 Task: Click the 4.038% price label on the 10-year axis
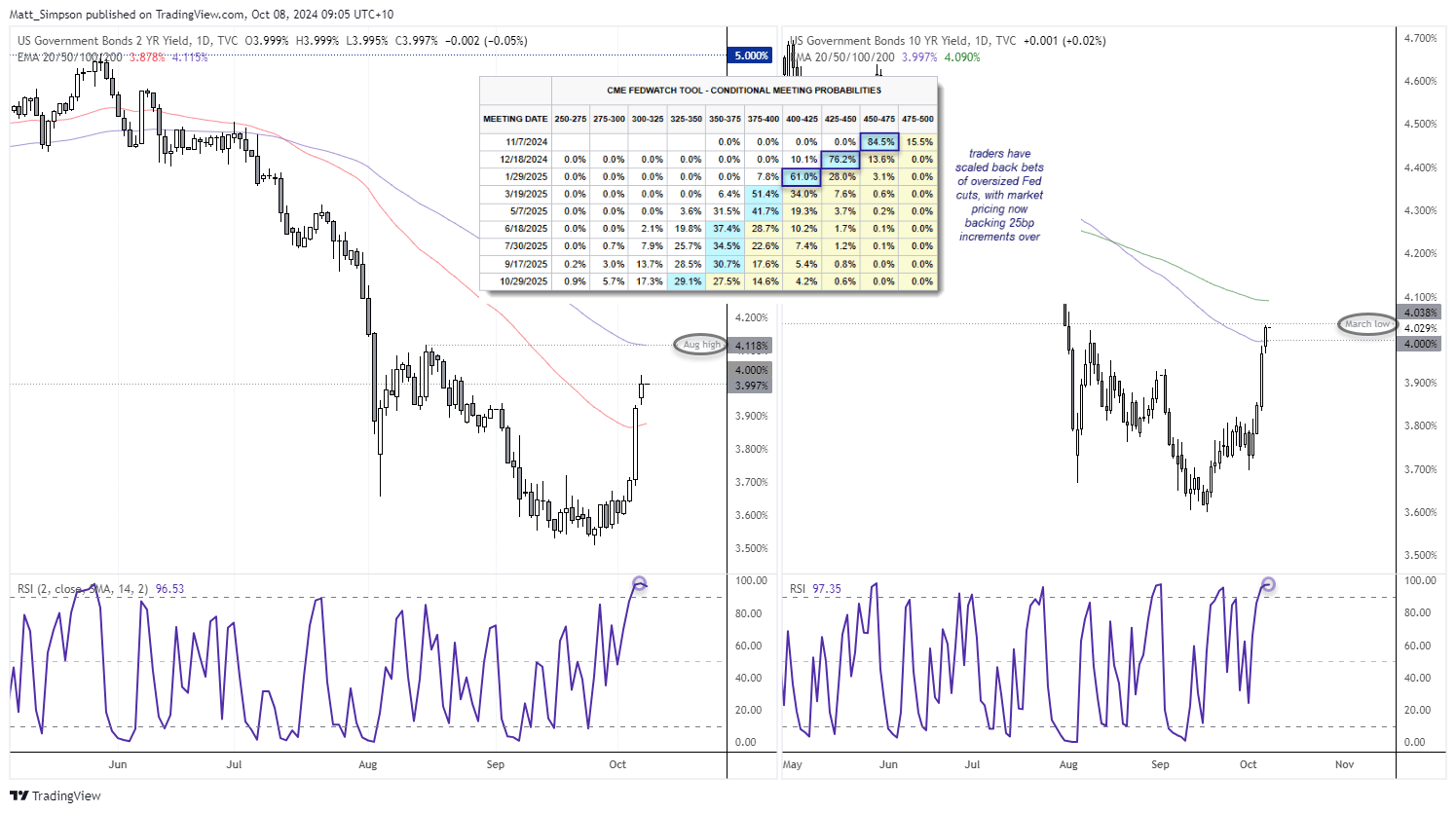[x=1420, y=313]
